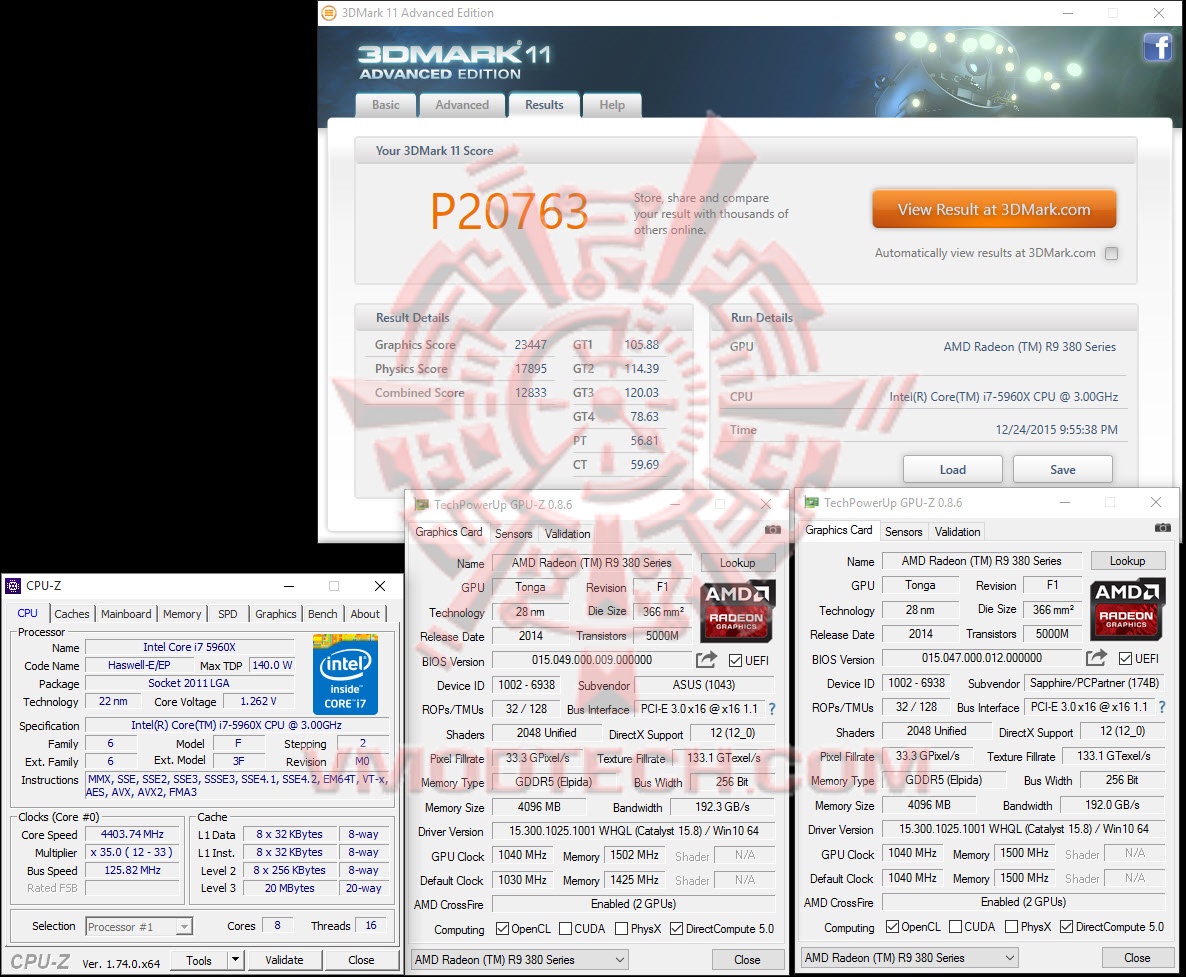This screenshot has height=977, width=1186.
Task: Click View Result at 3DMark.com button
Action: (x=994, y=209)
